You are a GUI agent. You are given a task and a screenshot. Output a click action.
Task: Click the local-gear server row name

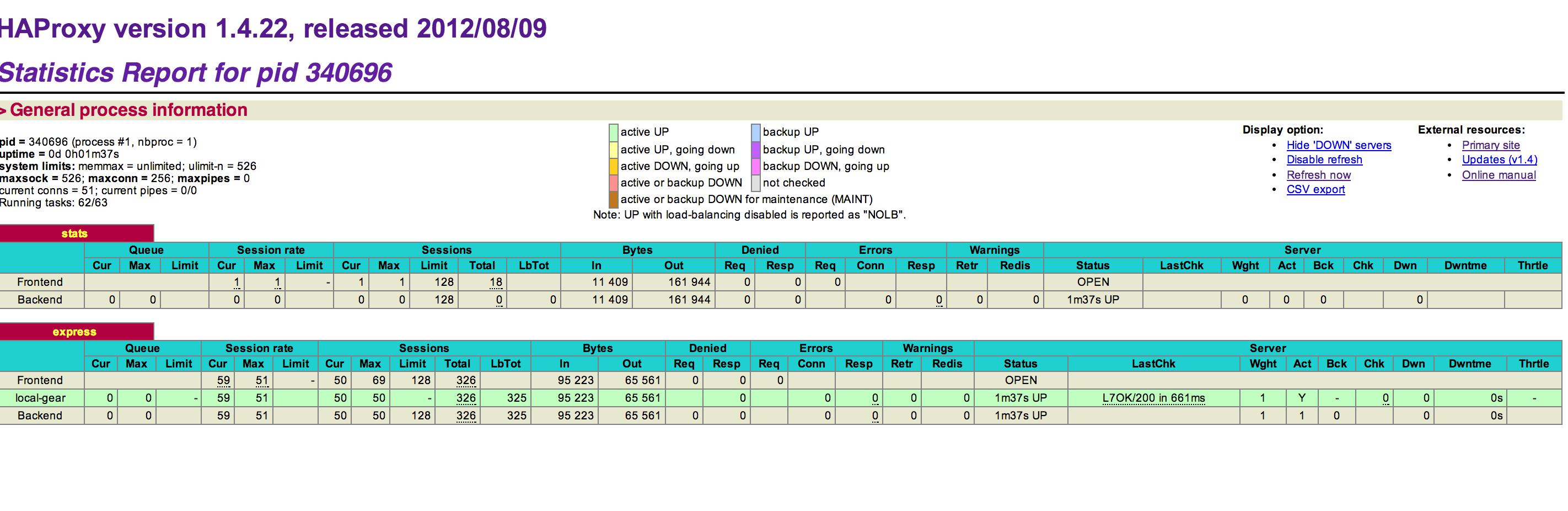(x=40, y=398)
